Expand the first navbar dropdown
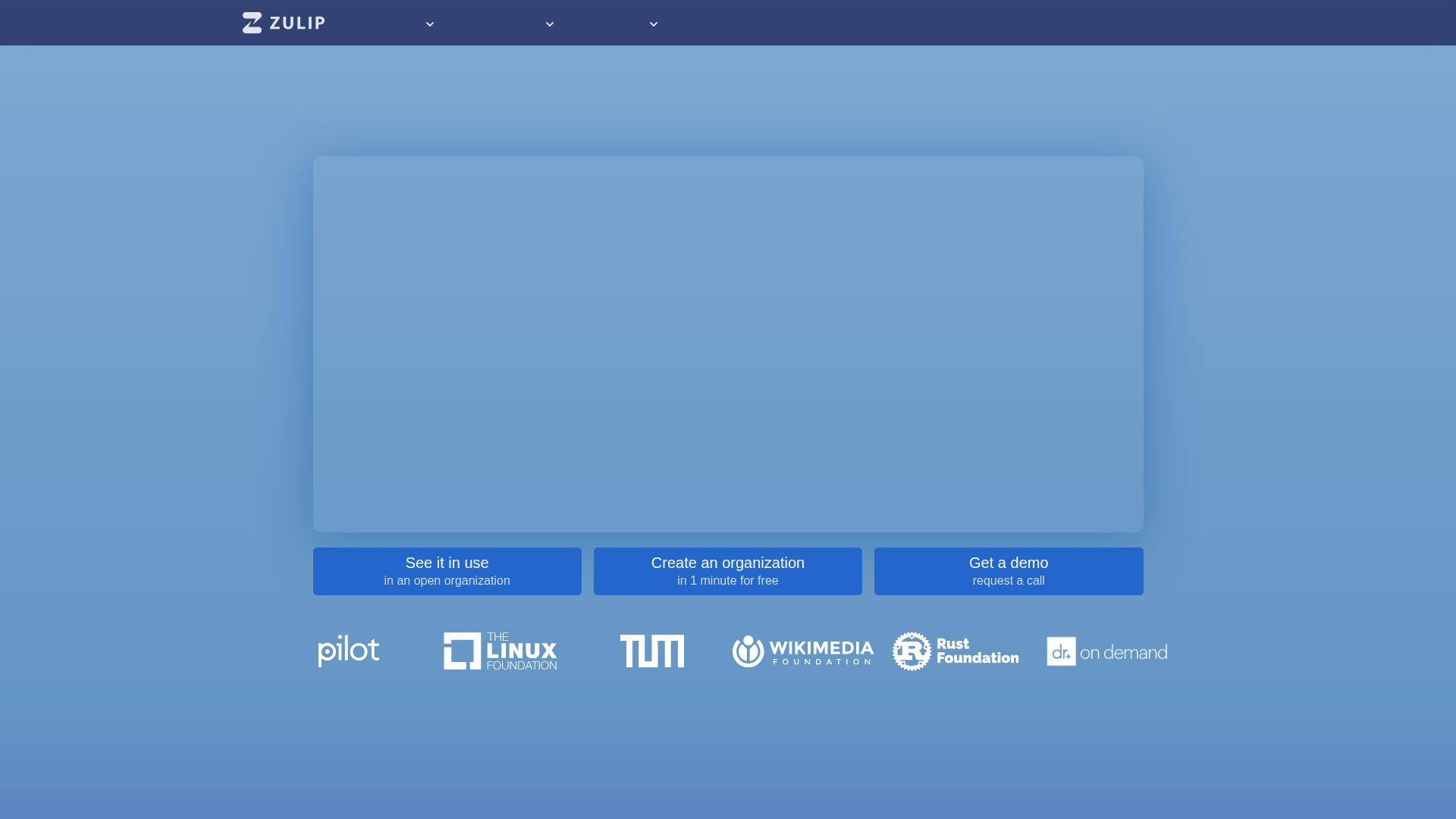The width and height of the screenshot is (1456, 819). [429, 24]
